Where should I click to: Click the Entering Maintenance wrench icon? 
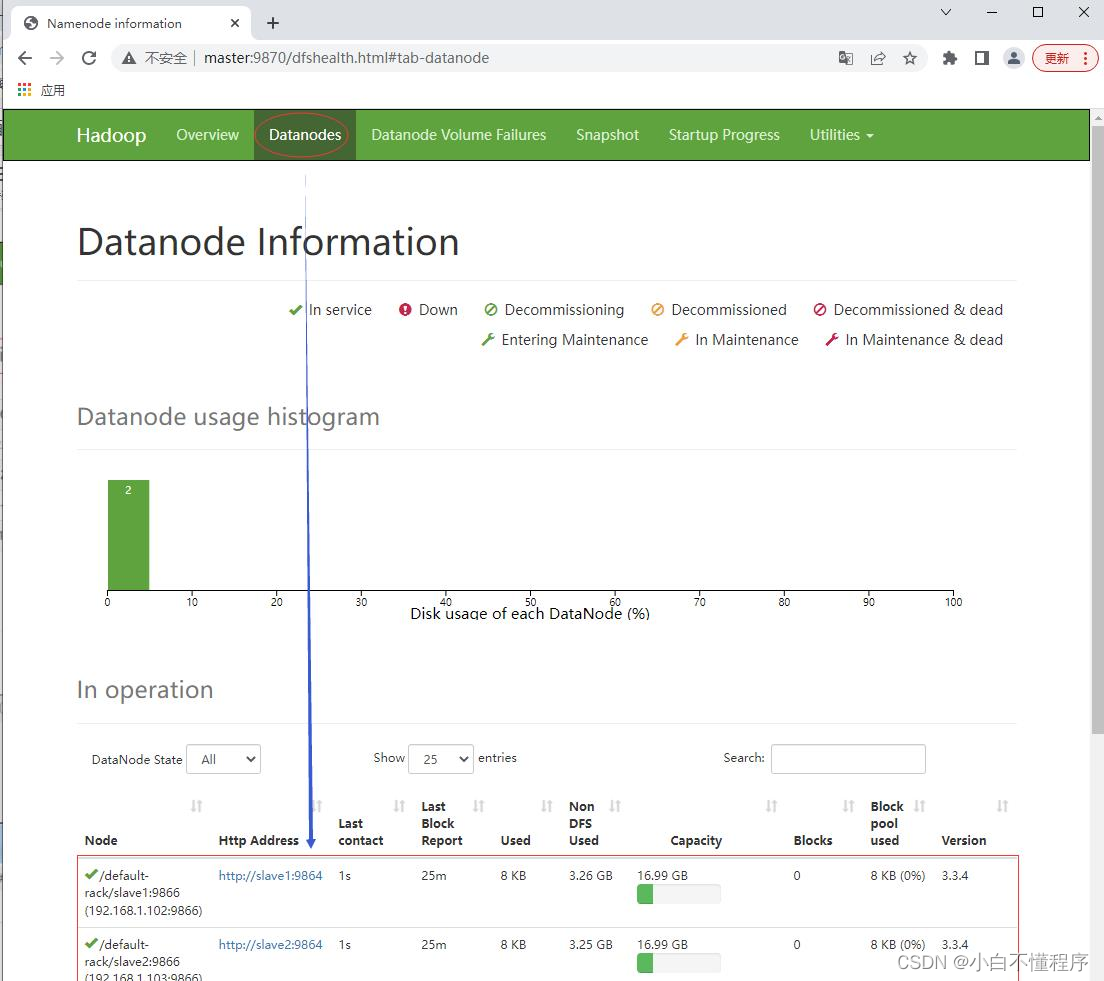487,339
